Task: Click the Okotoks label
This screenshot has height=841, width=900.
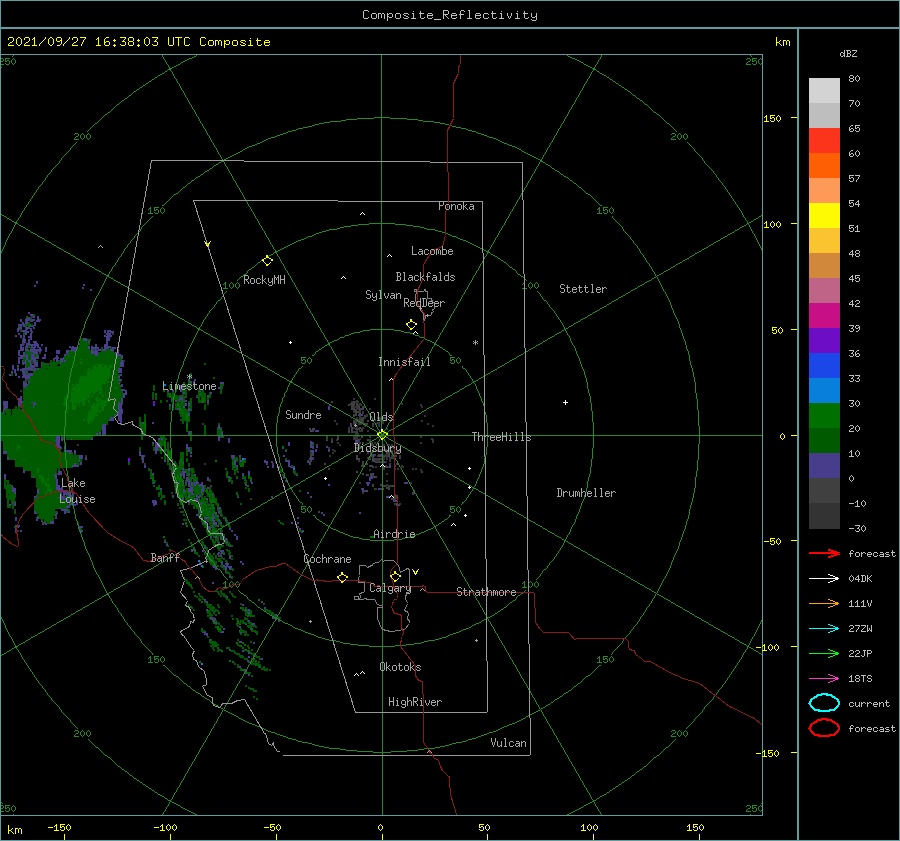Action: 400,667
